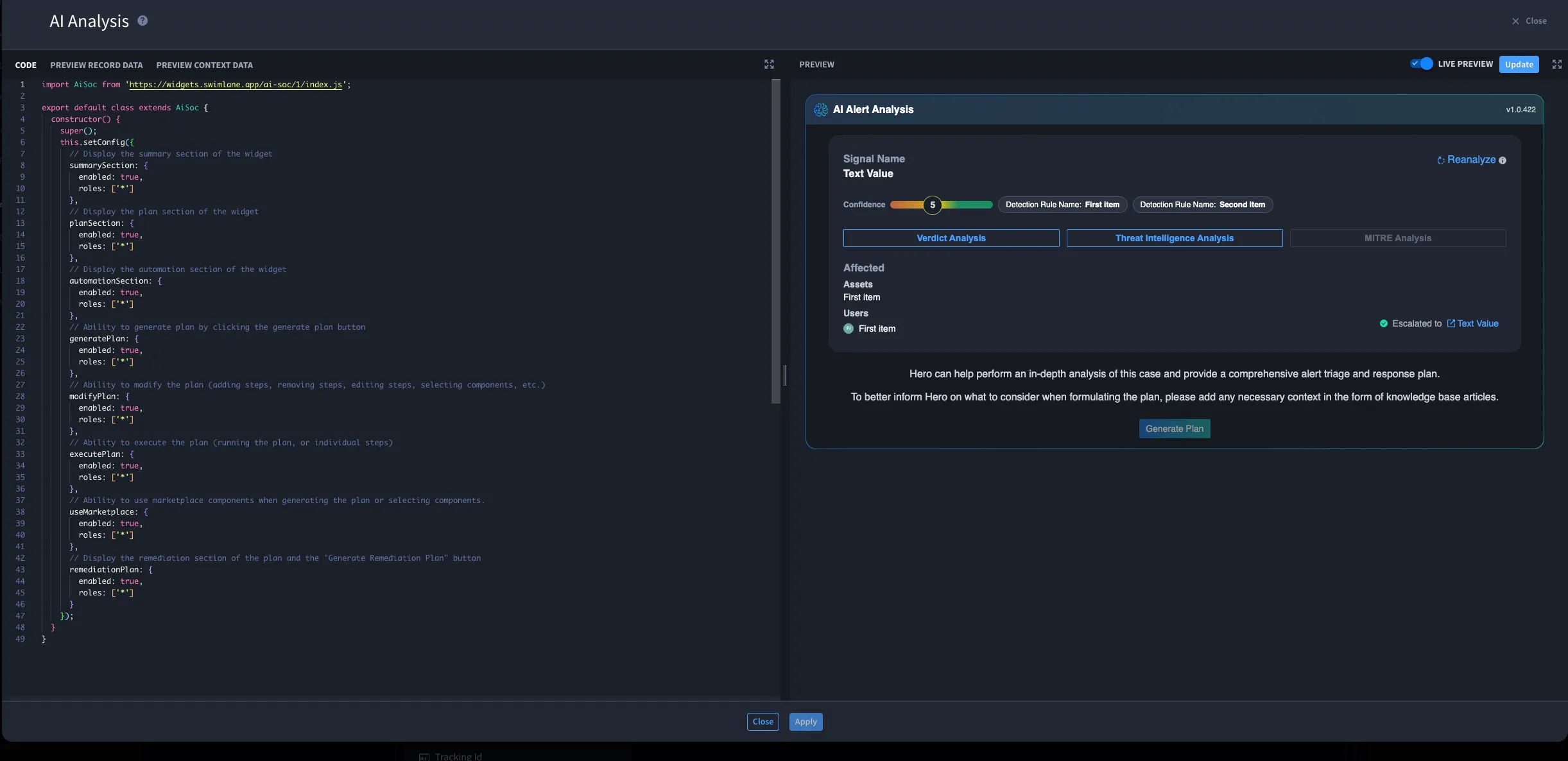
Task: Click the code editor vertical scrollbar
Action: 775,241
